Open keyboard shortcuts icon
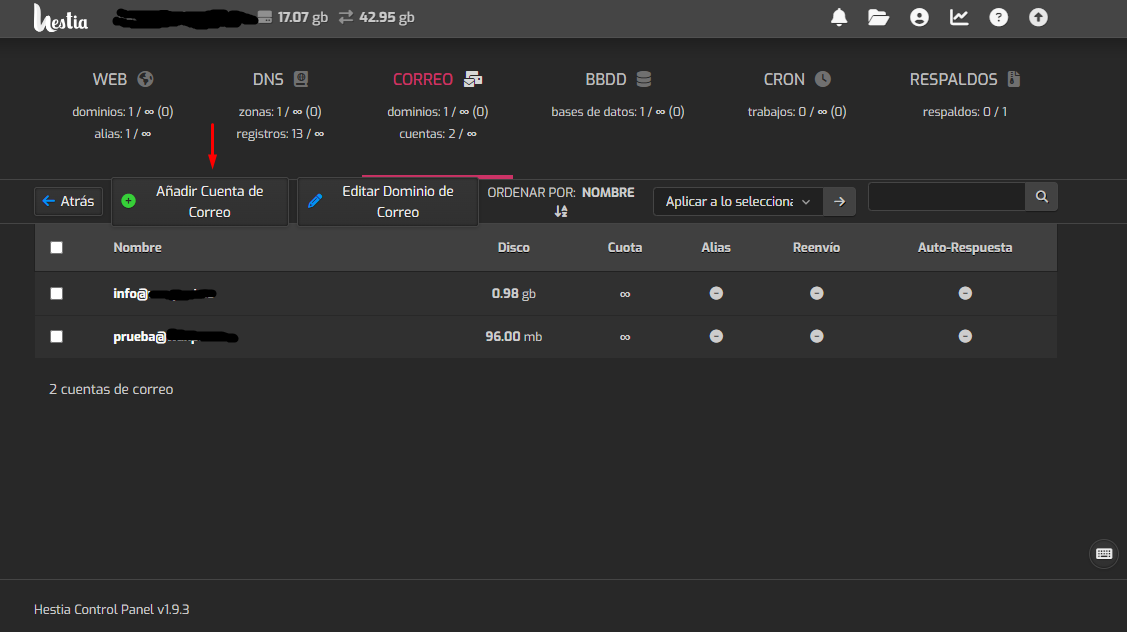This screenshot has width=1127, height=632. [1104, 553]
